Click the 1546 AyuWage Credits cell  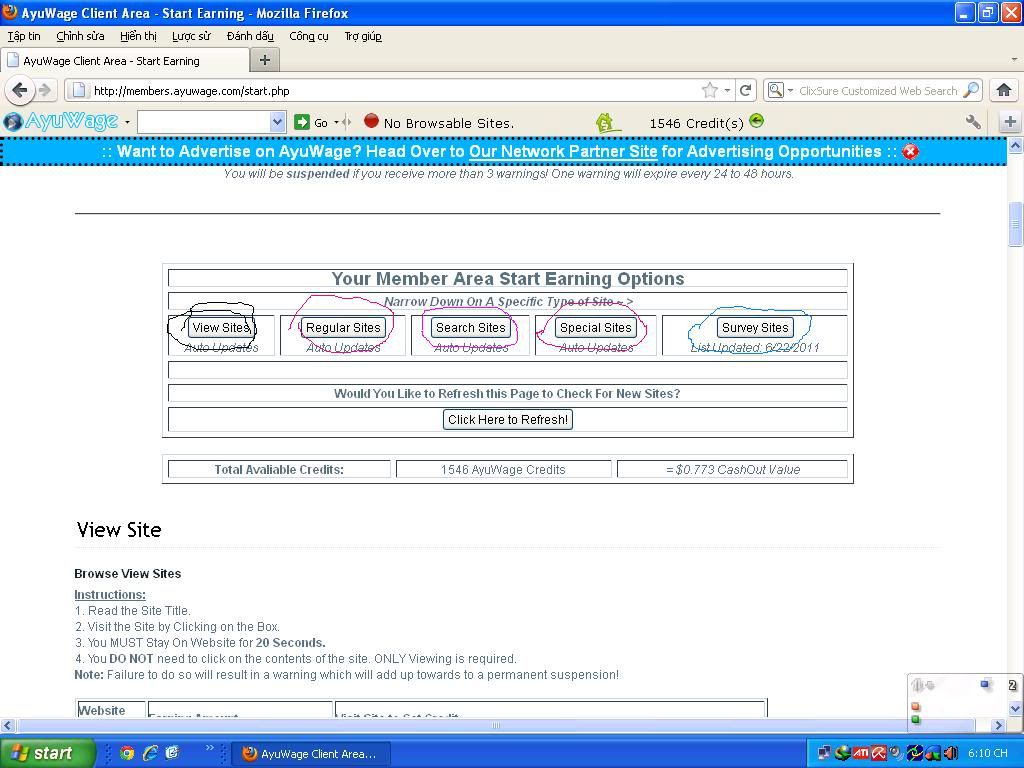point(503,470)
